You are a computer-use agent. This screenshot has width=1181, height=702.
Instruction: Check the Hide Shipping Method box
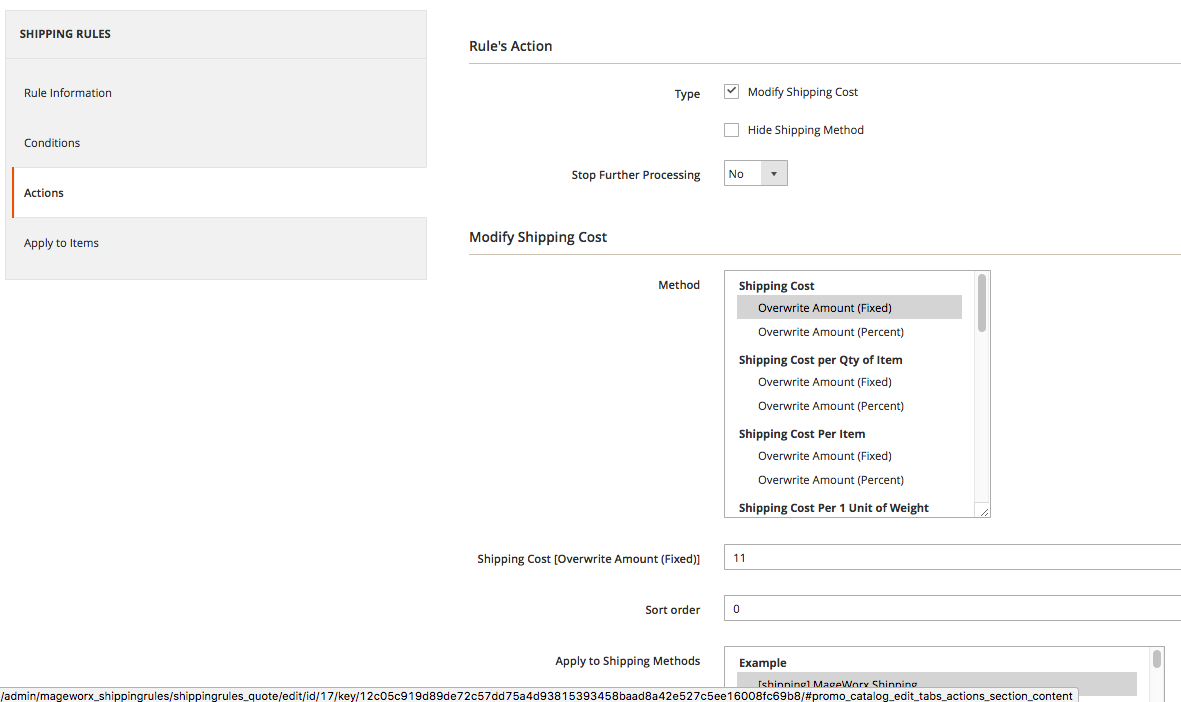731,130
